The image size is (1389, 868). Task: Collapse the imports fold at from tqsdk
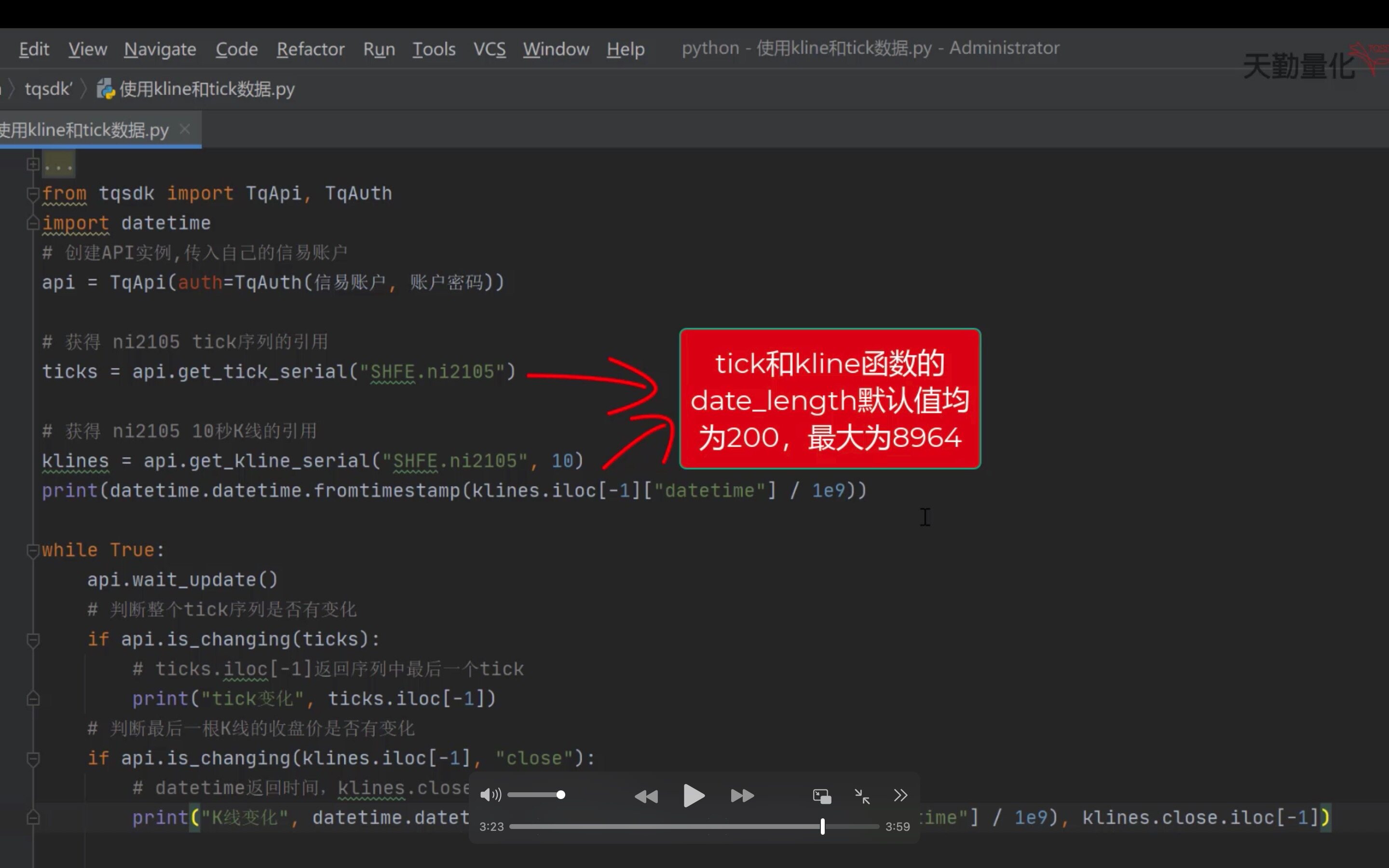point(33,193)
